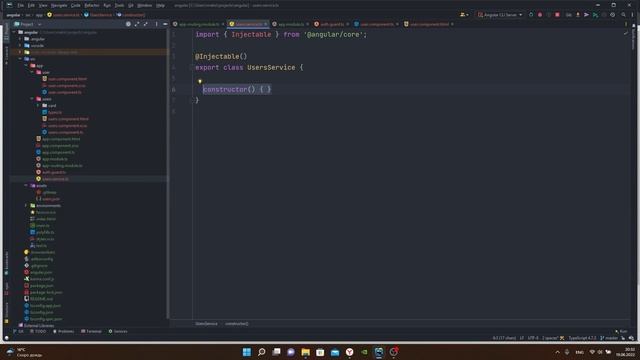Open the Edit menu
640x360 pixels.
31,5
